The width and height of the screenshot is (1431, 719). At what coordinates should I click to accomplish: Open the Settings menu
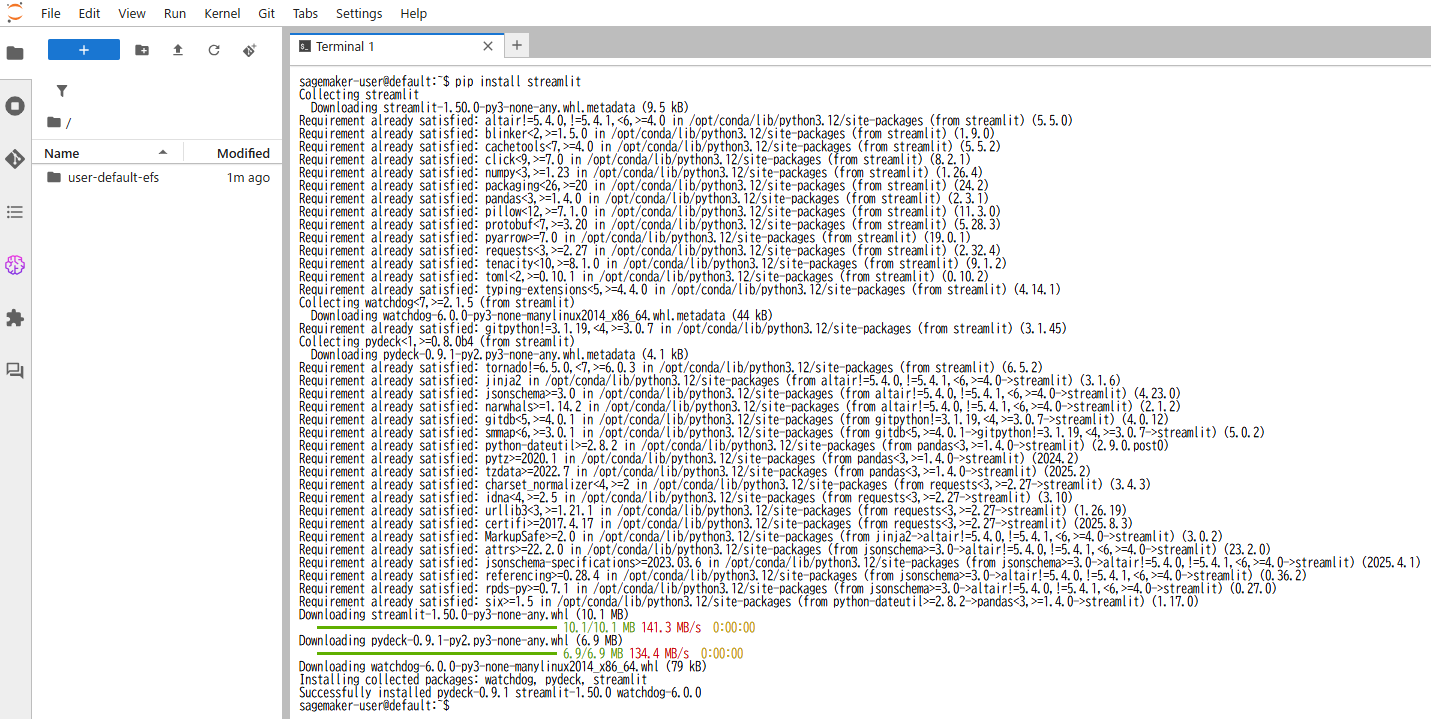coord(359,14)
